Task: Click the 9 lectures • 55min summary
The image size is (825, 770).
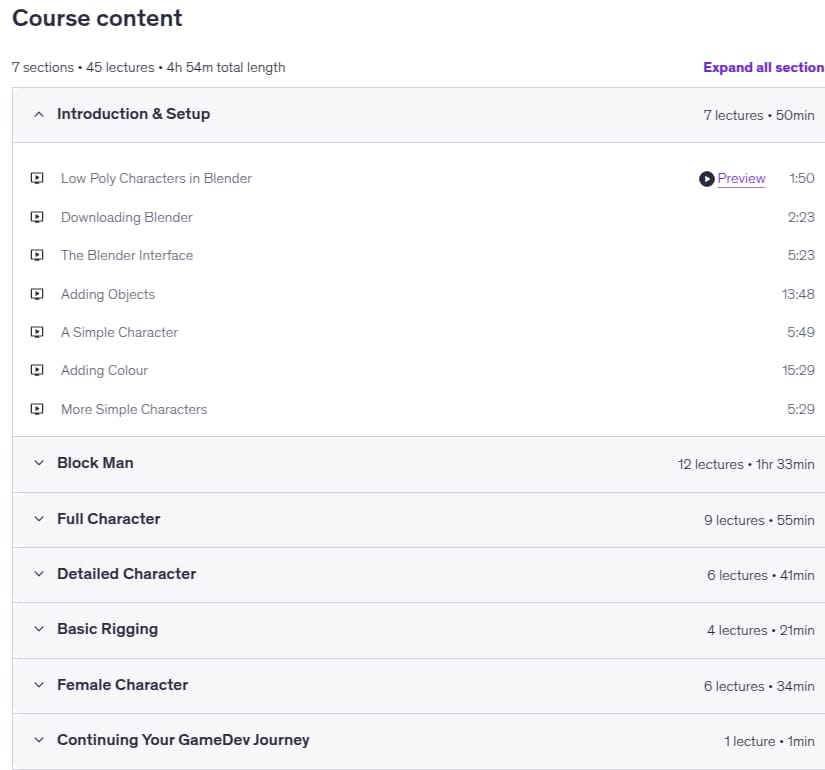Action: click(759, 520)
